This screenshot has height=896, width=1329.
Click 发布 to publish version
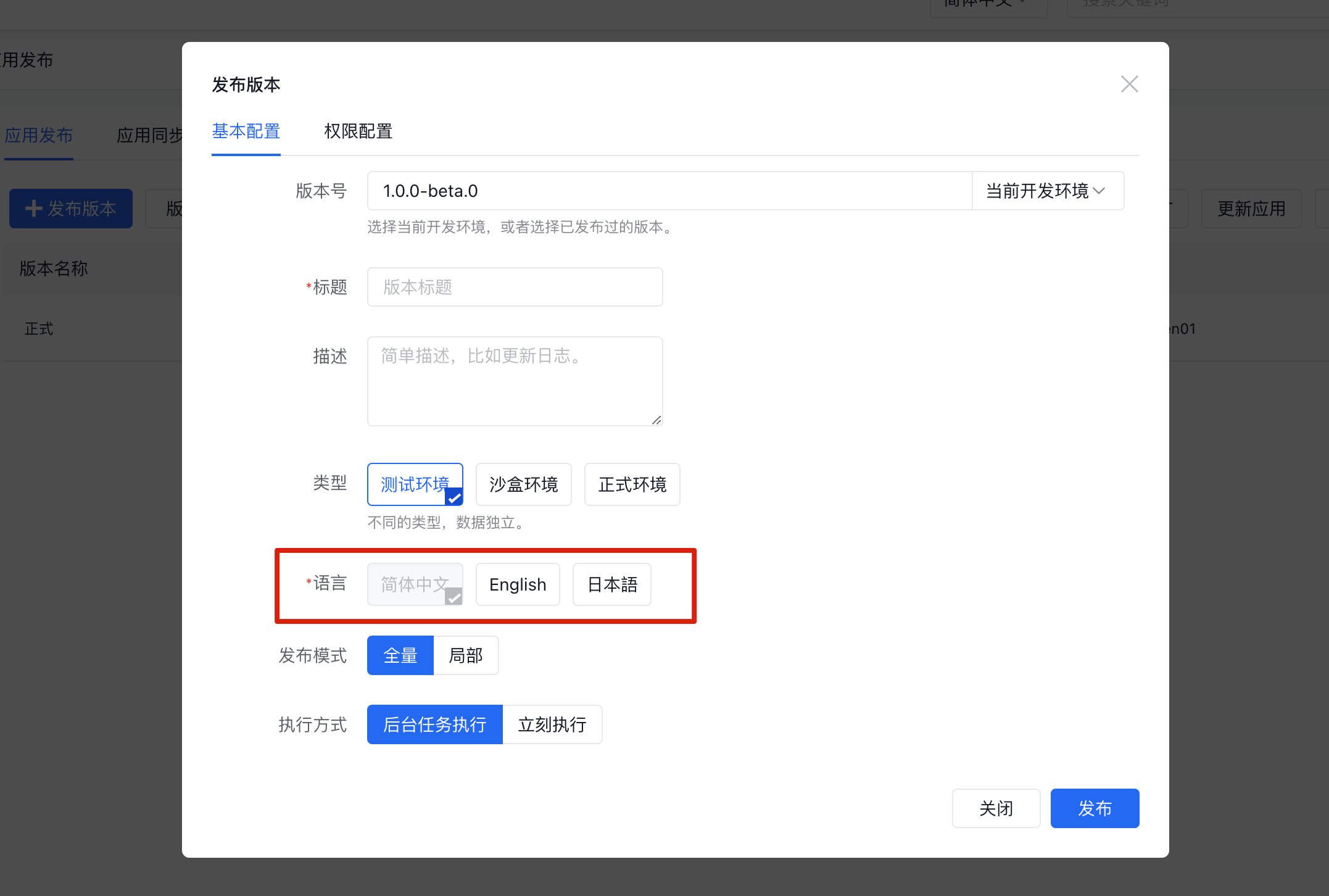click(x=1094, y=808)
